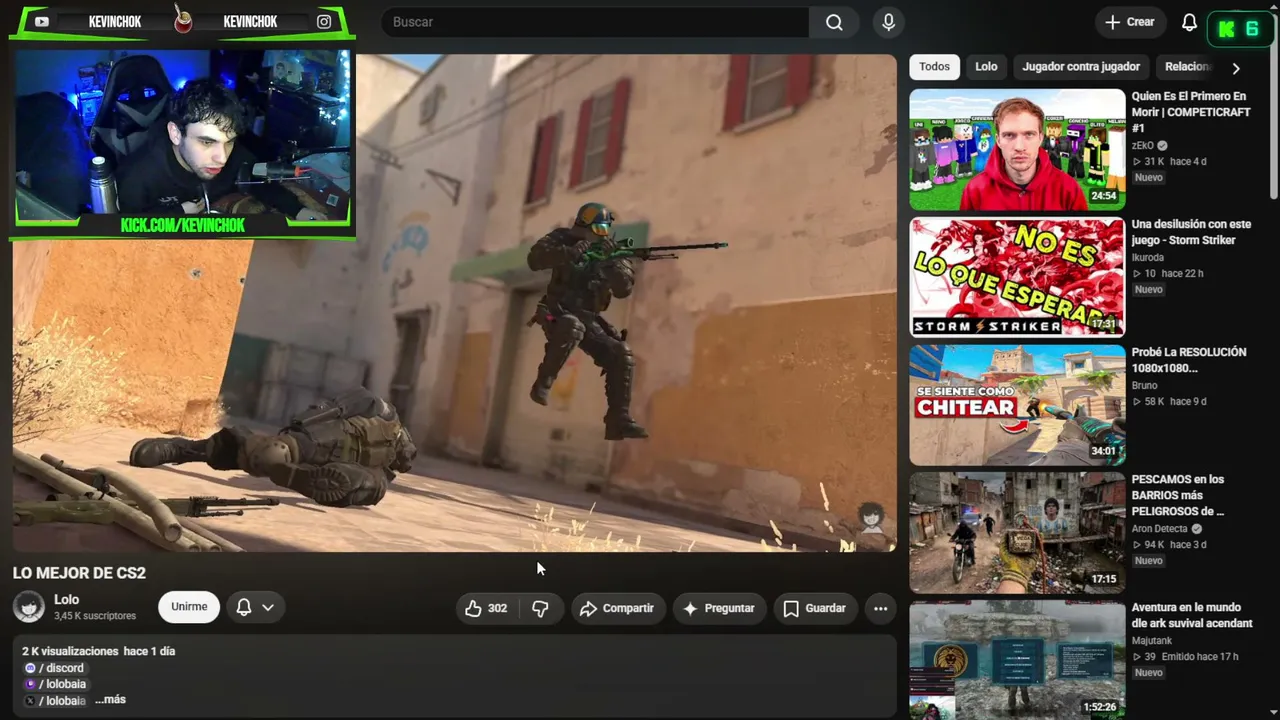Visit the Majutank channel name
Screen dimensions: 1280x720
pyautogui.click(x=1153, y=641)
